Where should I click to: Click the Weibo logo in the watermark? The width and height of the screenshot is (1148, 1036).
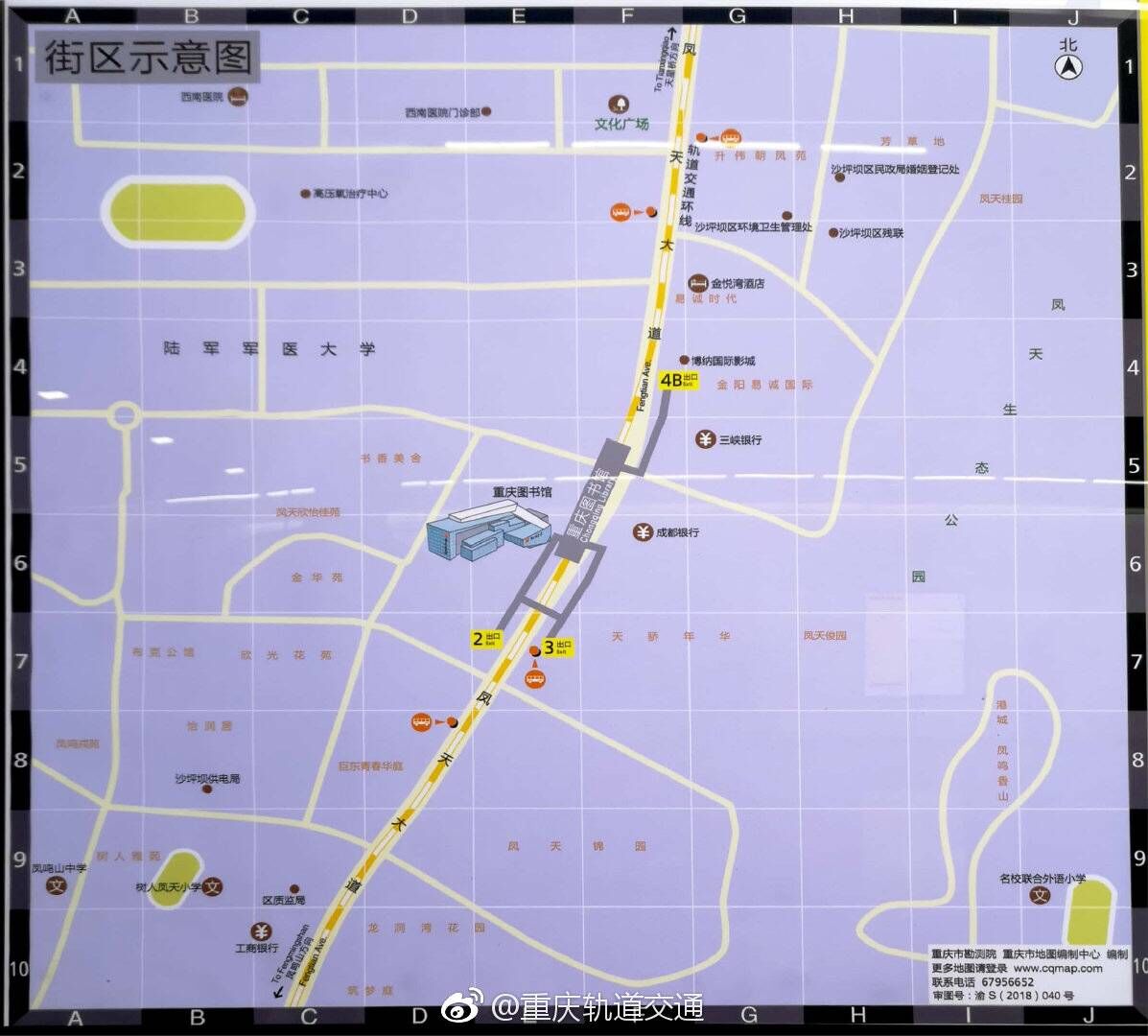463,1008
